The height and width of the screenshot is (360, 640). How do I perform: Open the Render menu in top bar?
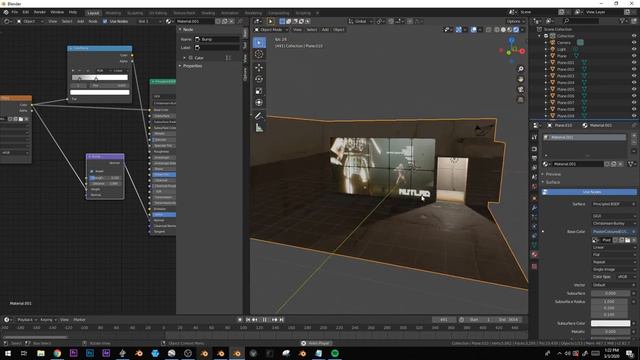[x=40, y=12]
